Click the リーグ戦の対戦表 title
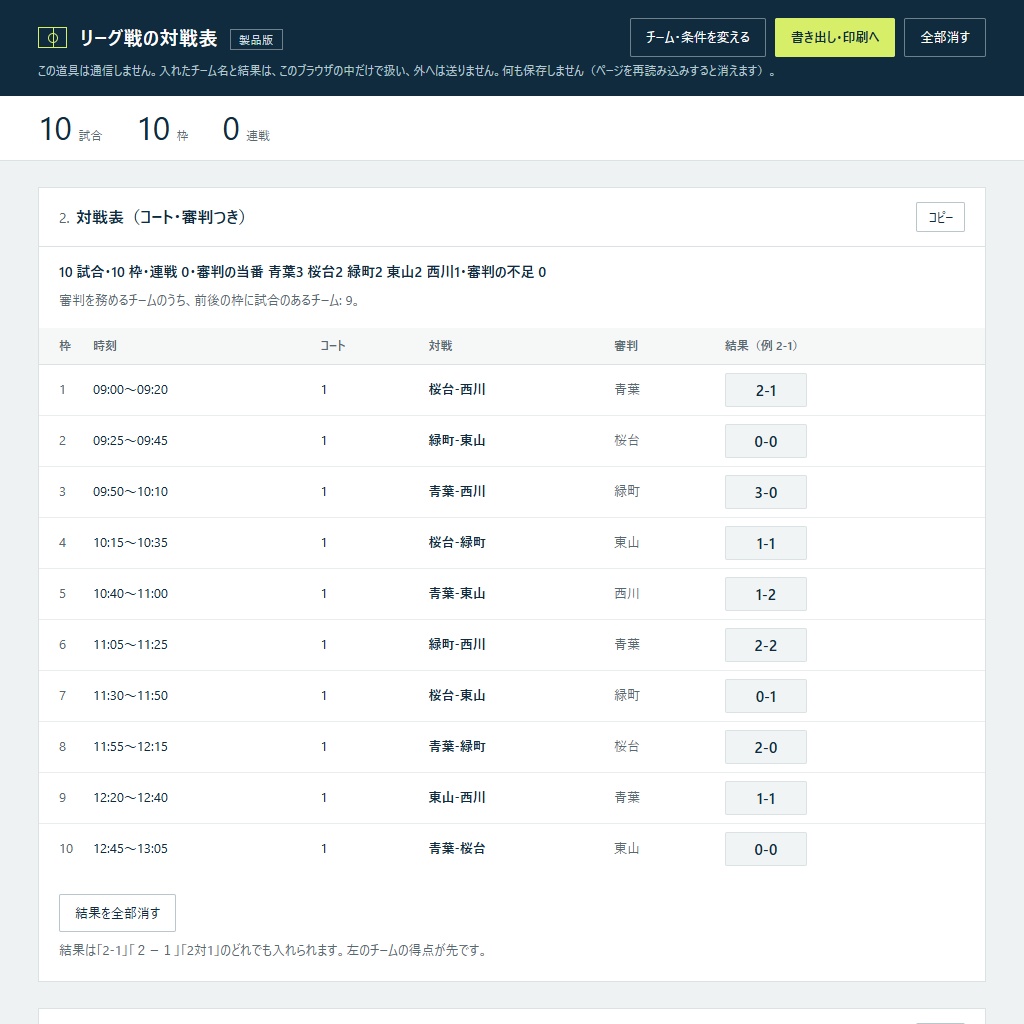 pos(148,38)
